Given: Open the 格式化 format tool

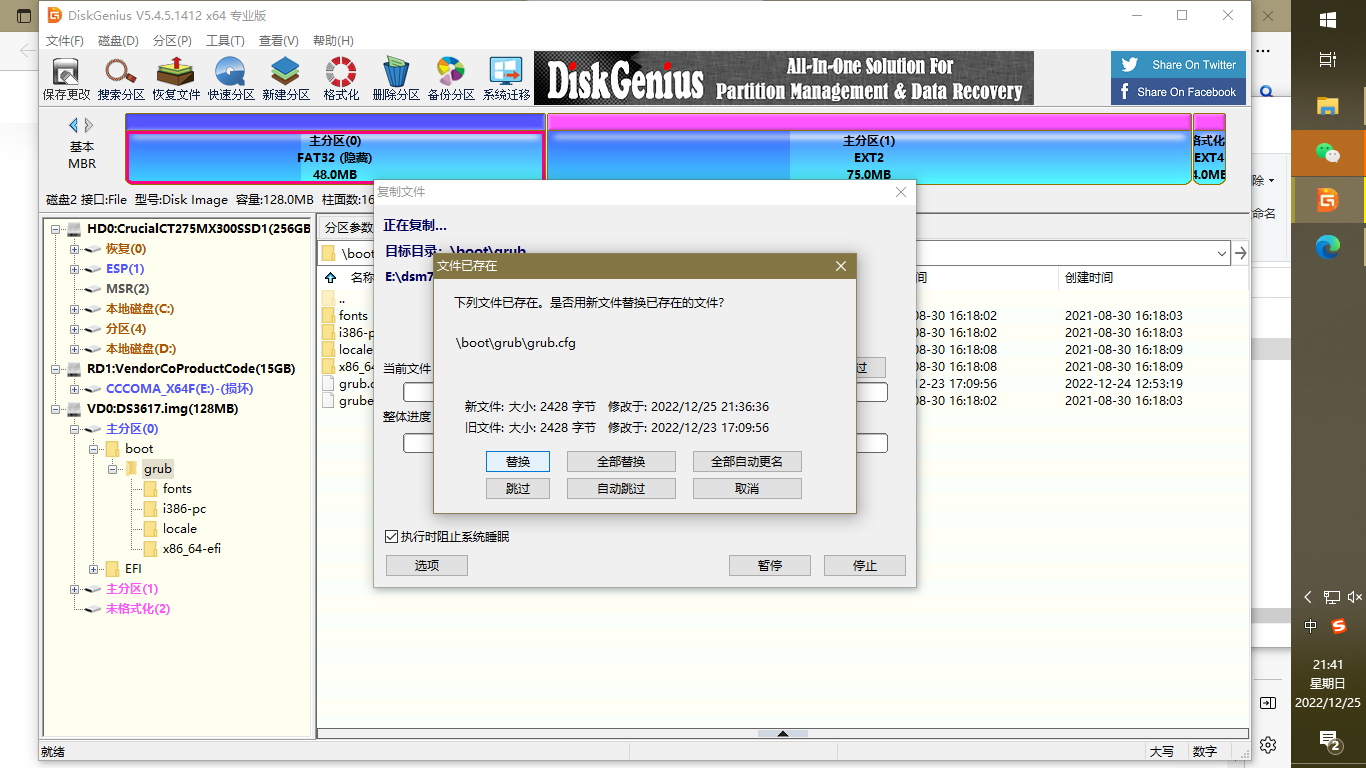Looking at the screenshot, I should pyautogui.click(x=340, y=75).
